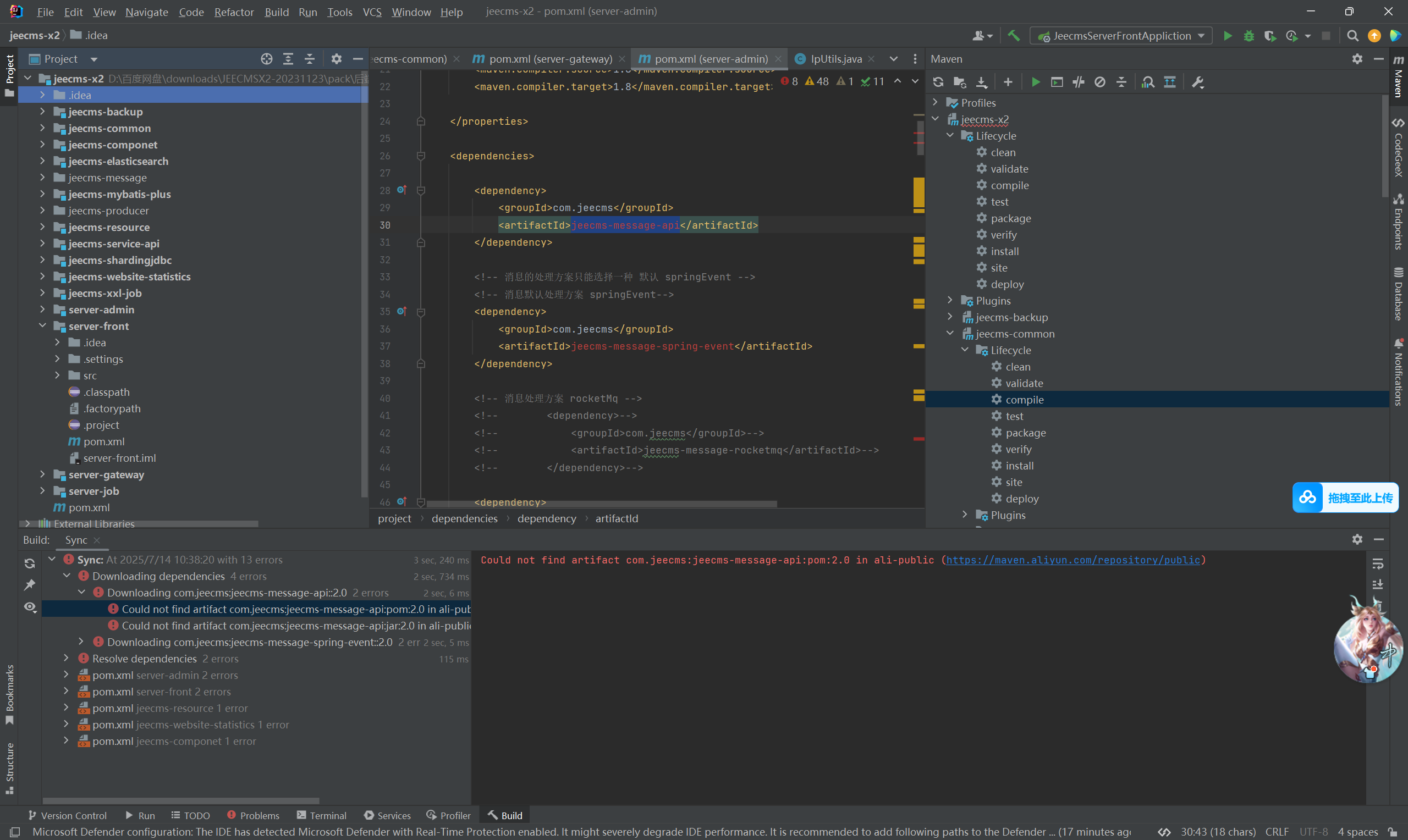The image size is (1408, 840).
Task: Switch to pom.xml (server-gateway) tab
Action: pos(550,59)
